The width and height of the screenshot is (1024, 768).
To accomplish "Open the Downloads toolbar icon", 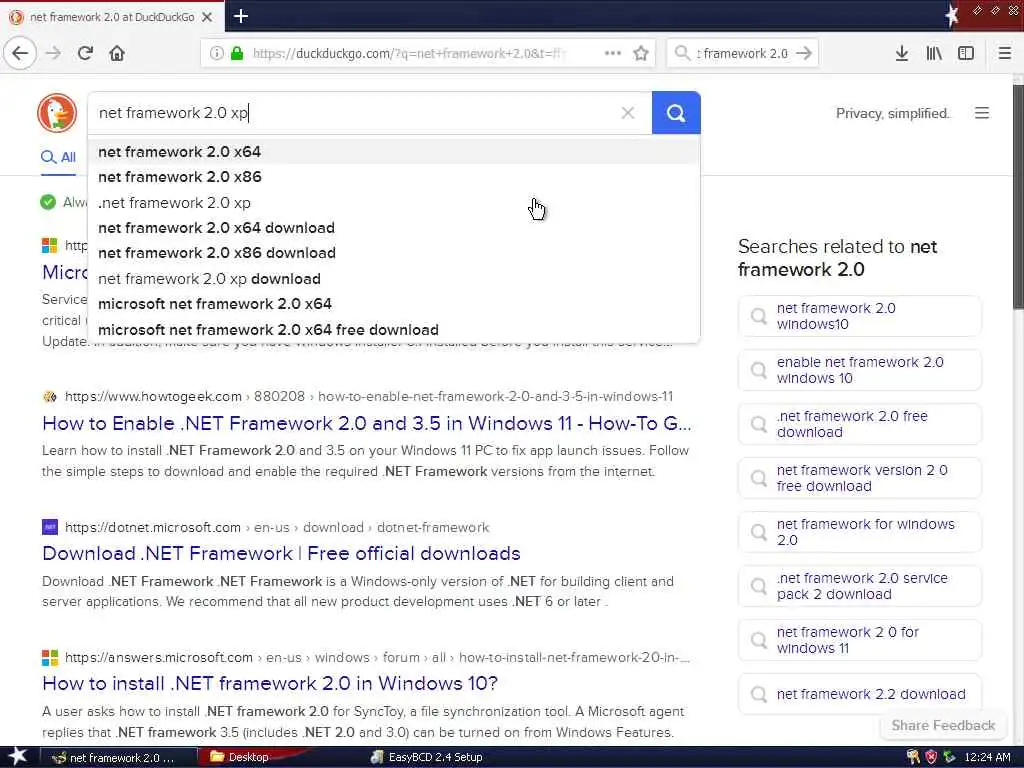I will [x=902, y=53].
